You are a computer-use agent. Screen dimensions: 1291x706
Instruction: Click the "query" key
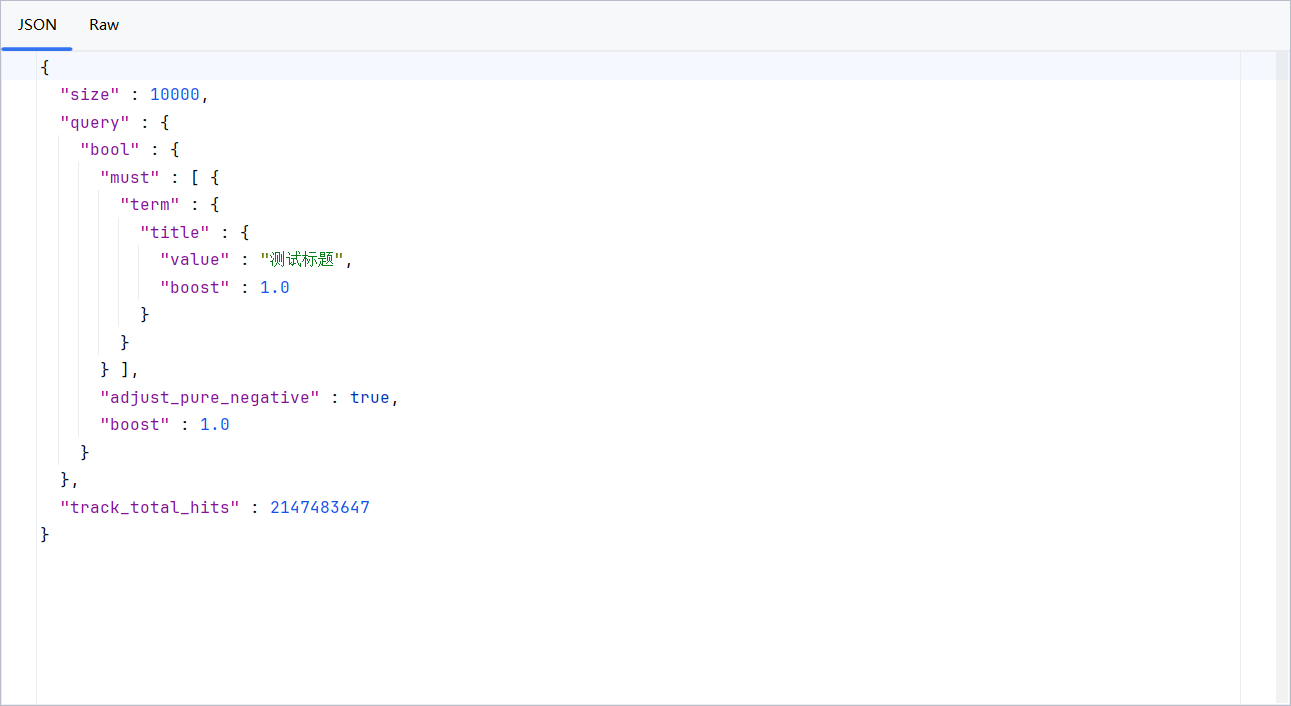(95, 123)
